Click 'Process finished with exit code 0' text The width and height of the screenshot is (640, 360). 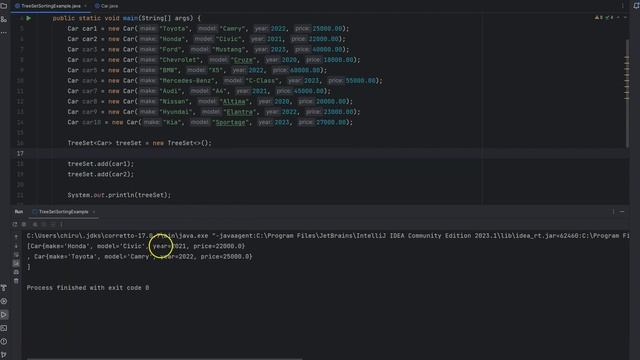[88, 288]
